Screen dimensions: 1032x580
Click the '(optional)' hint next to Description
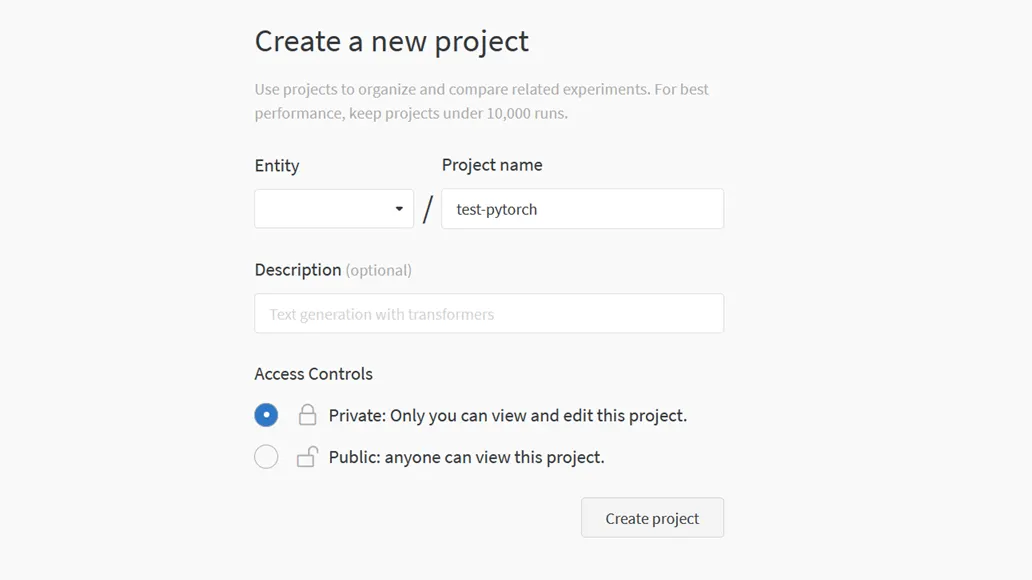click(x=379, y=270)
